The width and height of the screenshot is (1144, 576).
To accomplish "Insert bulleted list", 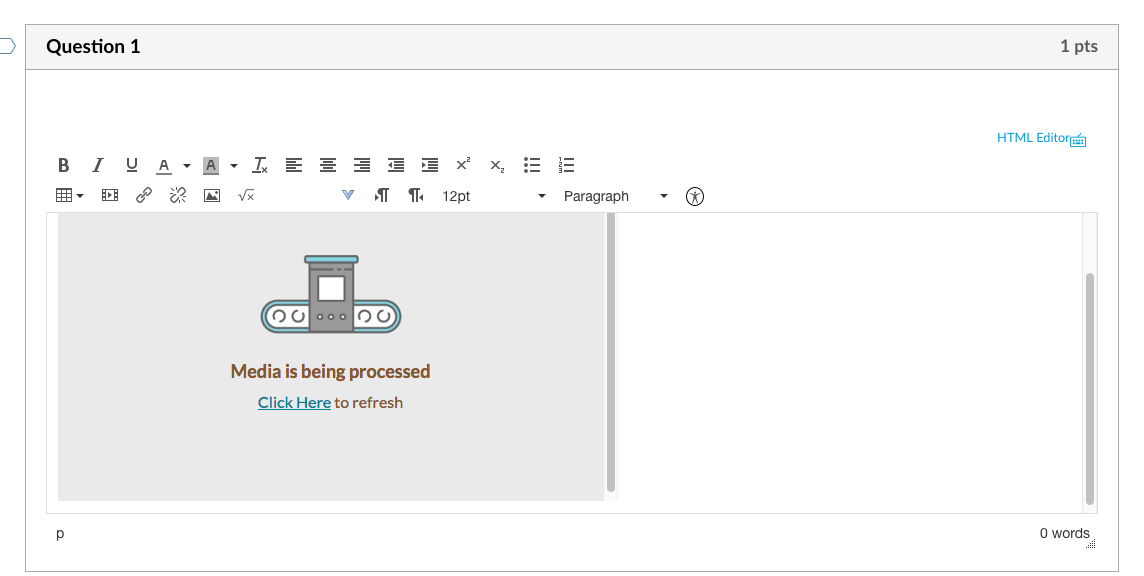I will (532, 166).
